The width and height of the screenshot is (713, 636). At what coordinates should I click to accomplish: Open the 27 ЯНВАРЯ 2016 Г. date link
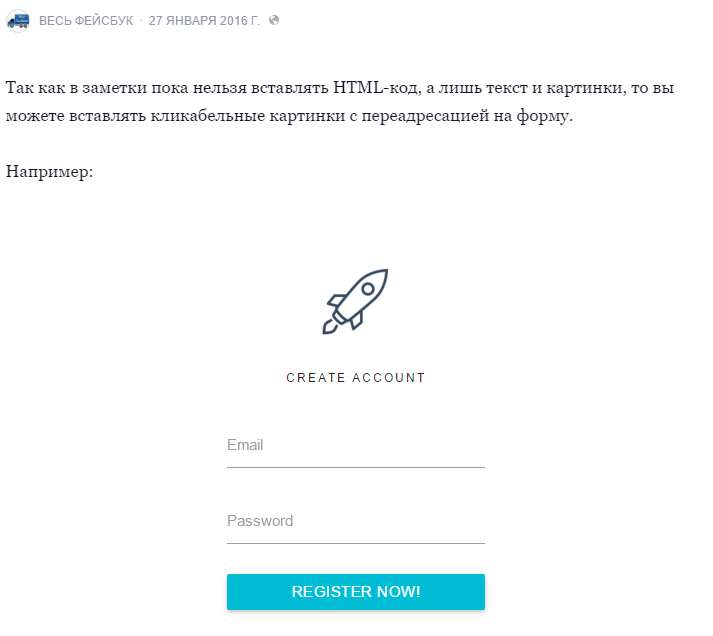204,20
